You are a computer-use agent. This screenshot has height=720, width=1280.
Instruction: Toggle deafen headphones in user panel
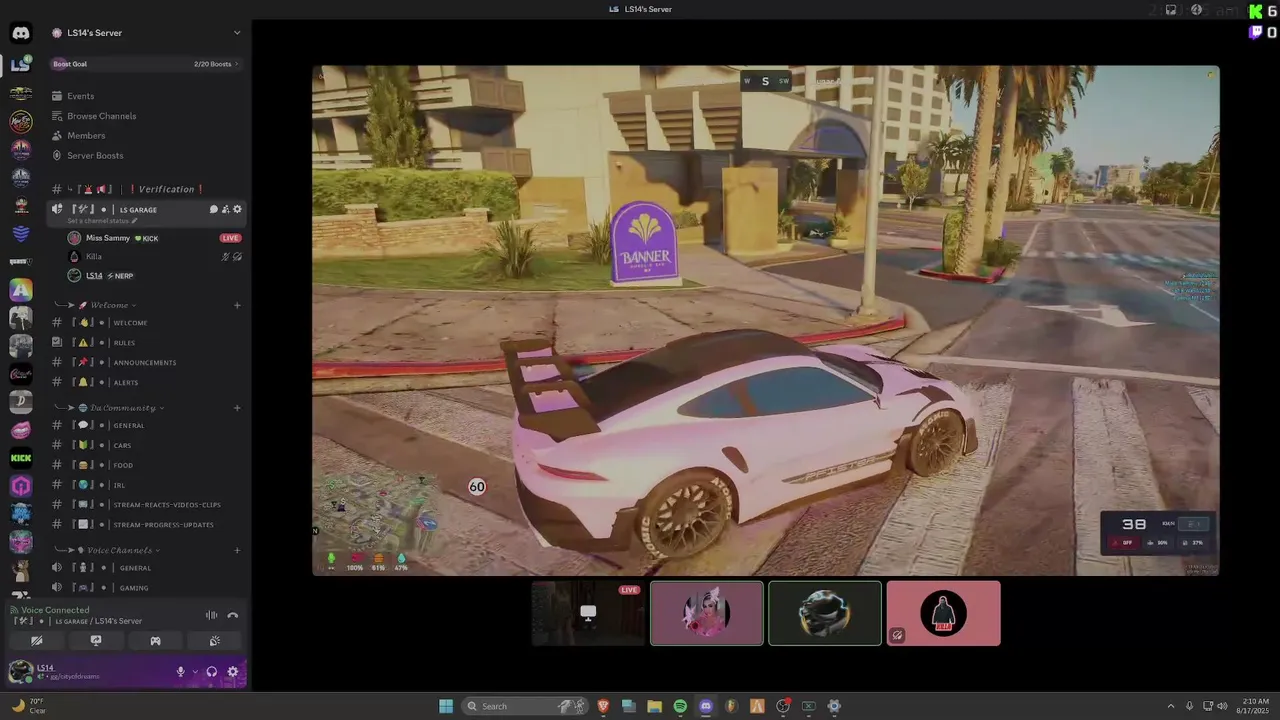click(x=211, y=672)
